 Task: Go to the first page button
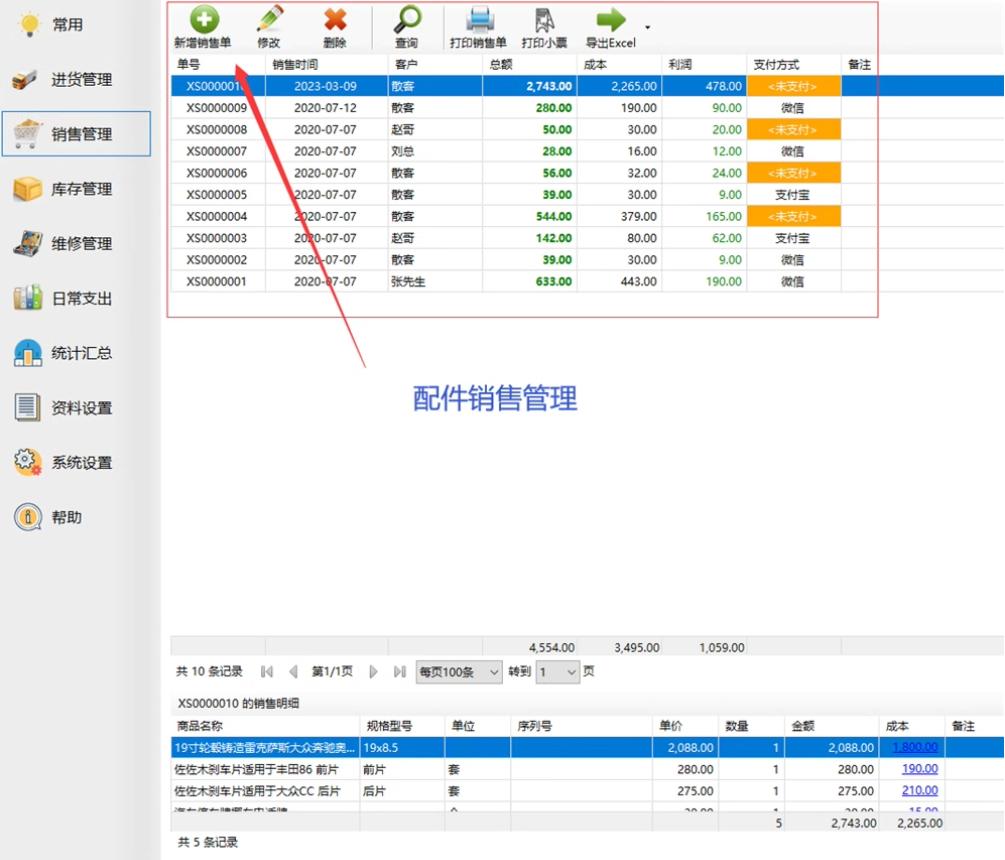(x=267, y=672)
